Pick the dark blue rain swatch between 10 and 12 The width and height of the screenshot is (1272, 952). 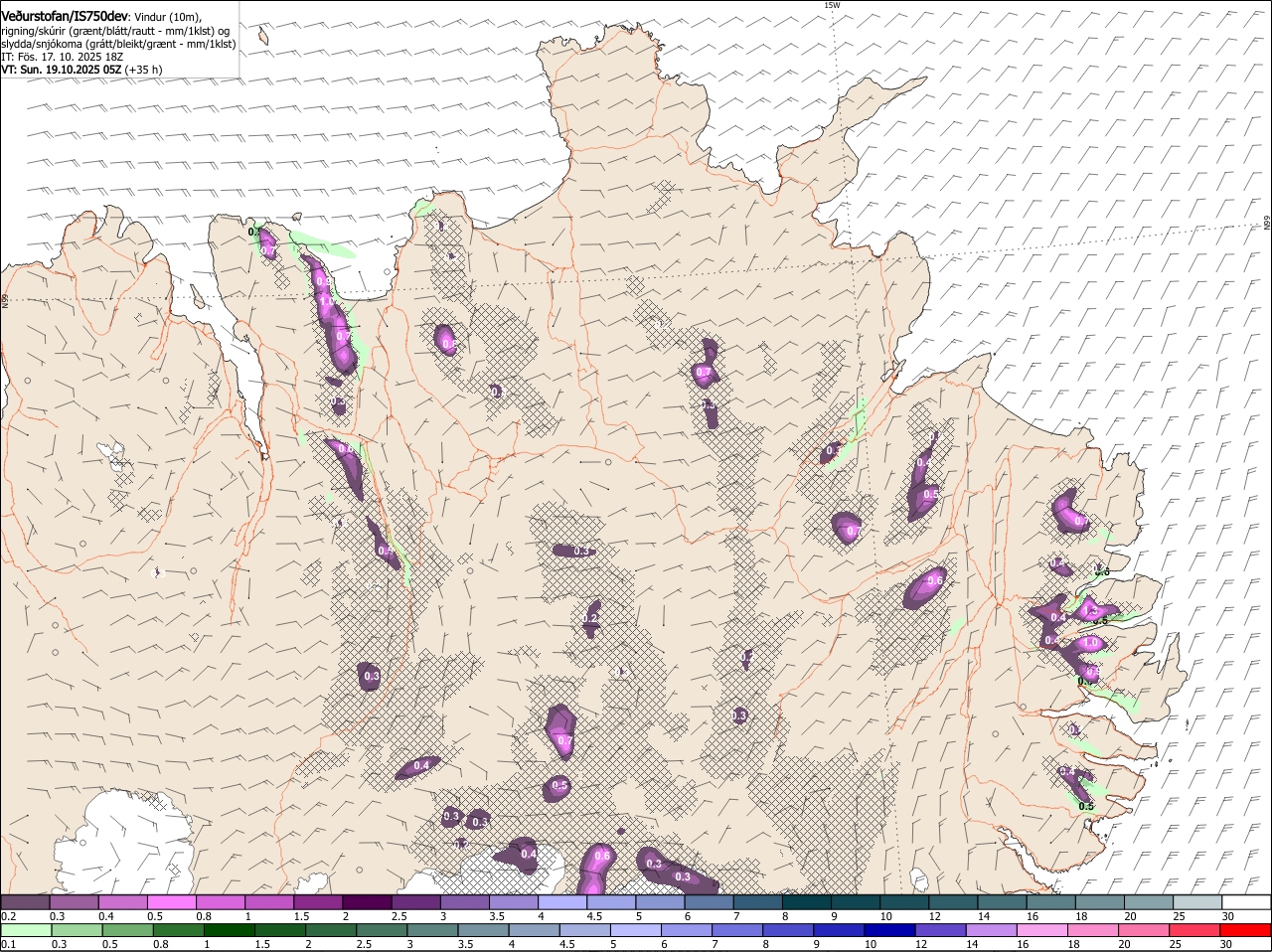888,931
